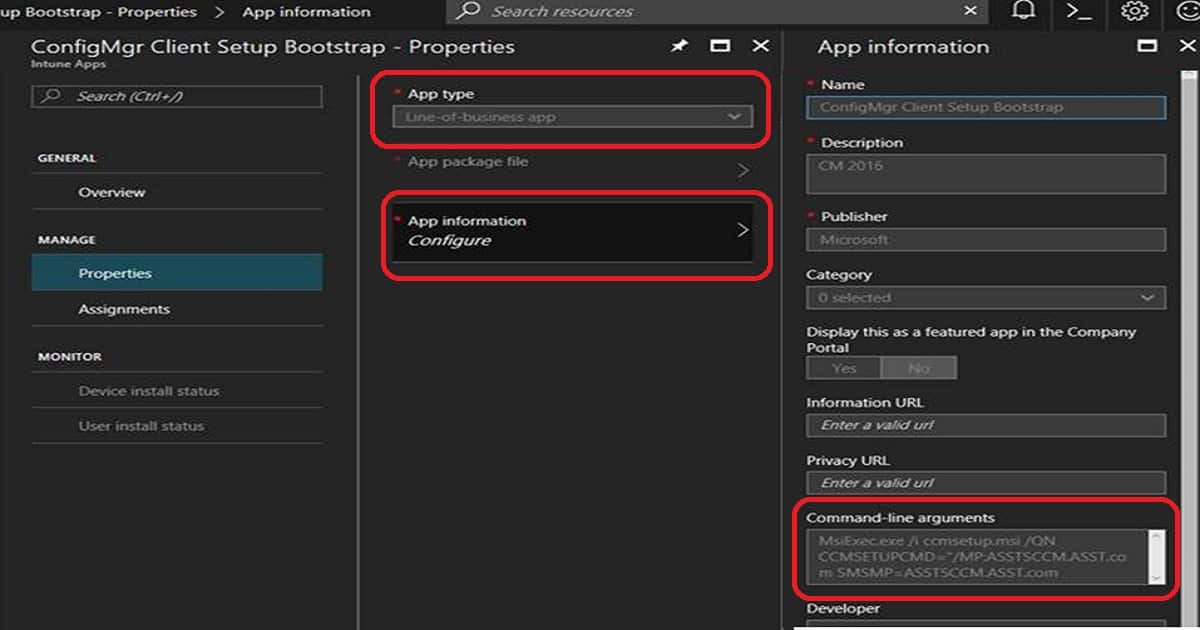The width and height of the screenshot is (1200, 630).
Task: Click the Publisher field
Action: click(986, 240)
